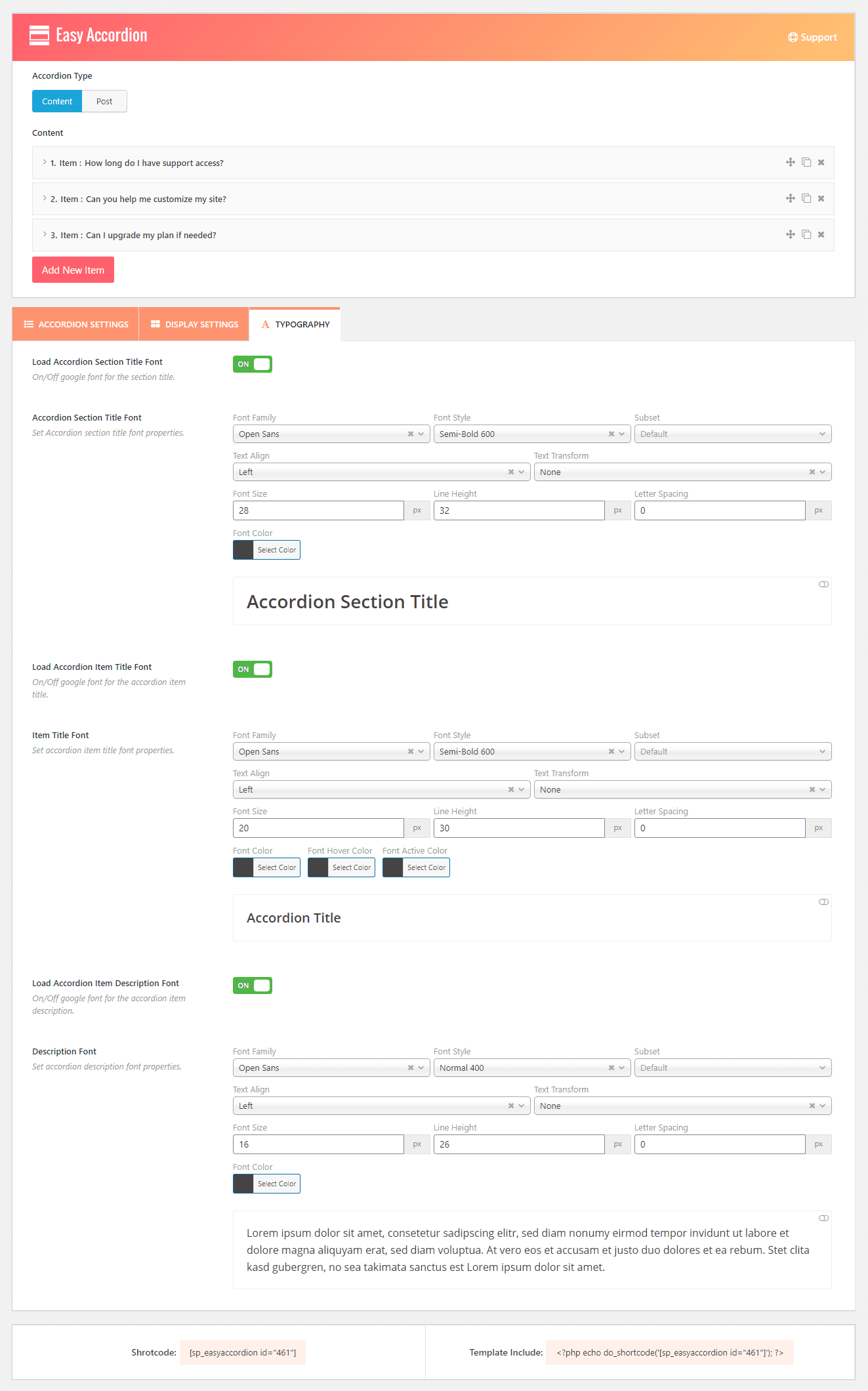
Task: Click Section Title Line Height field showing 32
Action: (519, 510)
